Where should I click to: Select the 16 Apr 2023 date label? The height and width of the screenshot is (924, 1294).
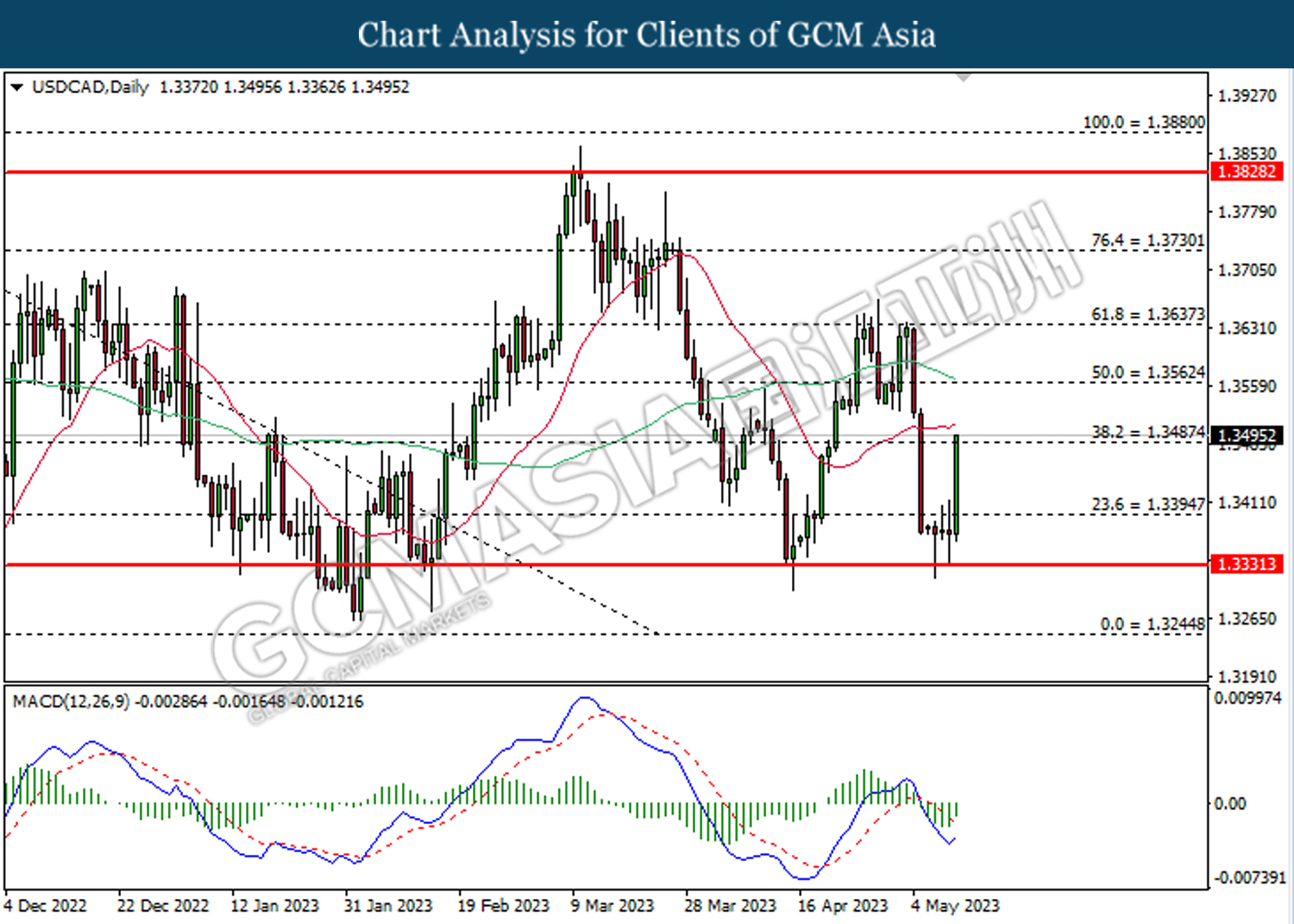click(843, 905)
